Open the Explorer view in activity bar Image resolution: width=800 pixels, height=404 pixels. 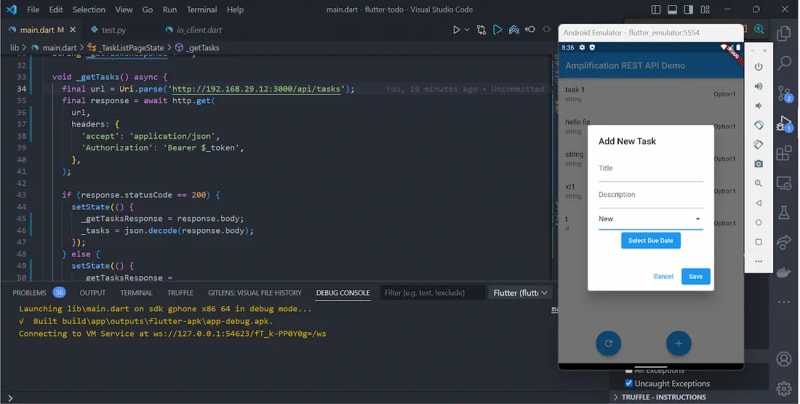pyautogui.click(x=784, y=34)
